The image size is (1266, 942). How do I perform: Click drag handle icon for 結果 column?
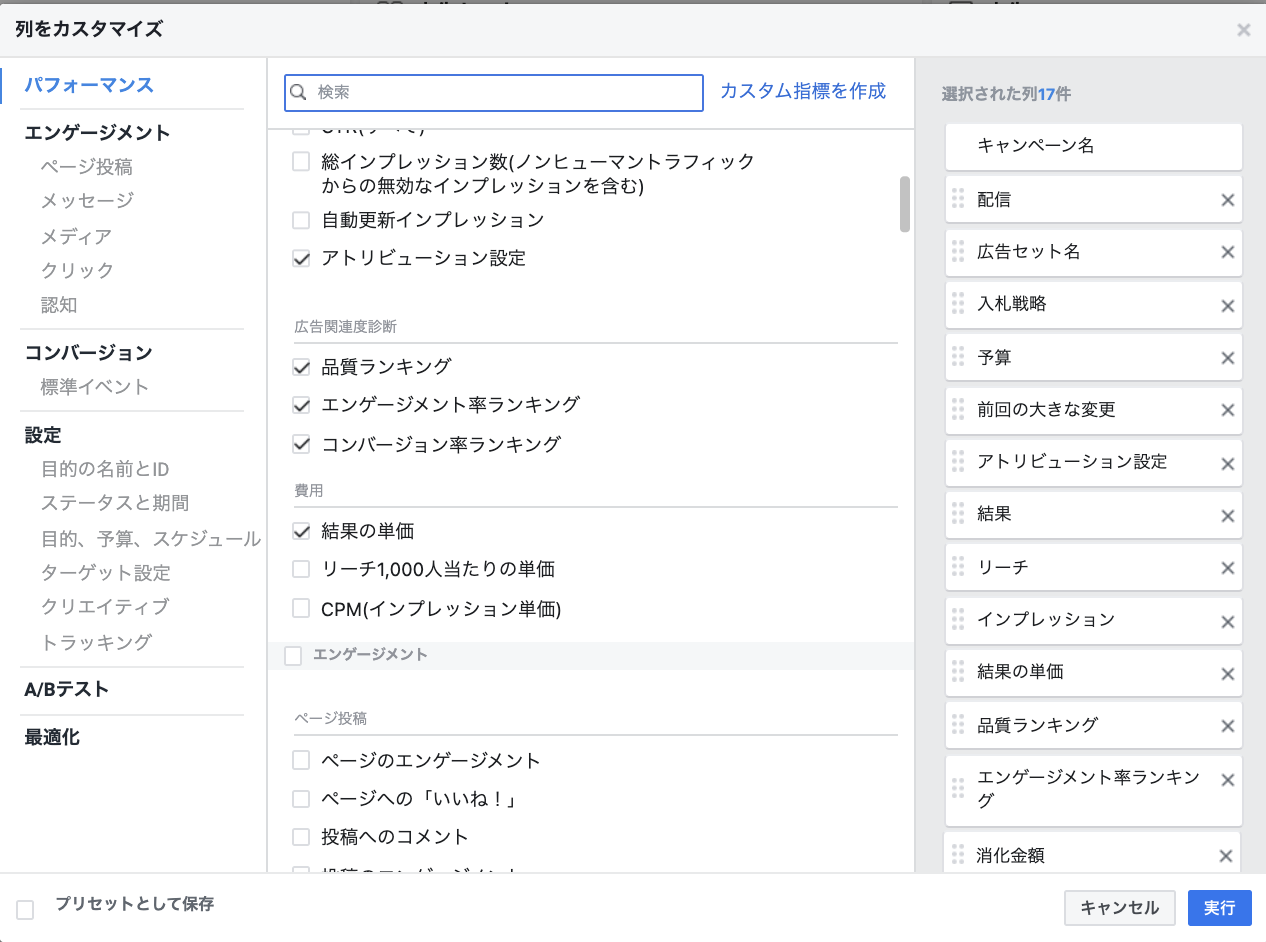click(x=958, y=515)
